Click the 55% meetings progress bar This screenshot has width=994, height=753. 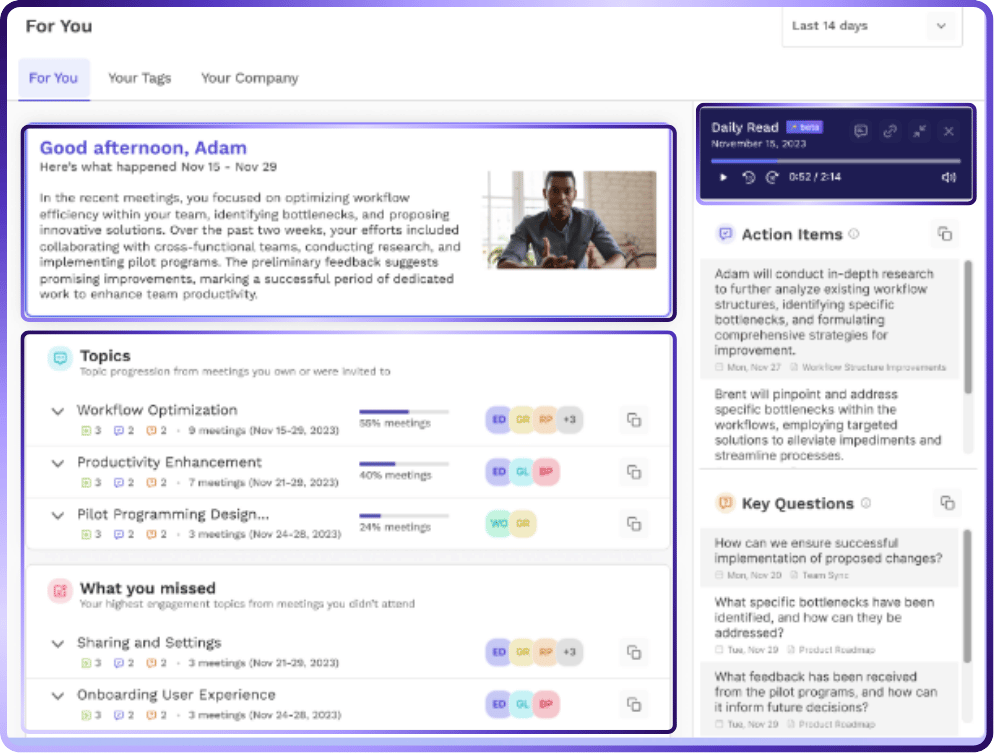click(404, 412)
